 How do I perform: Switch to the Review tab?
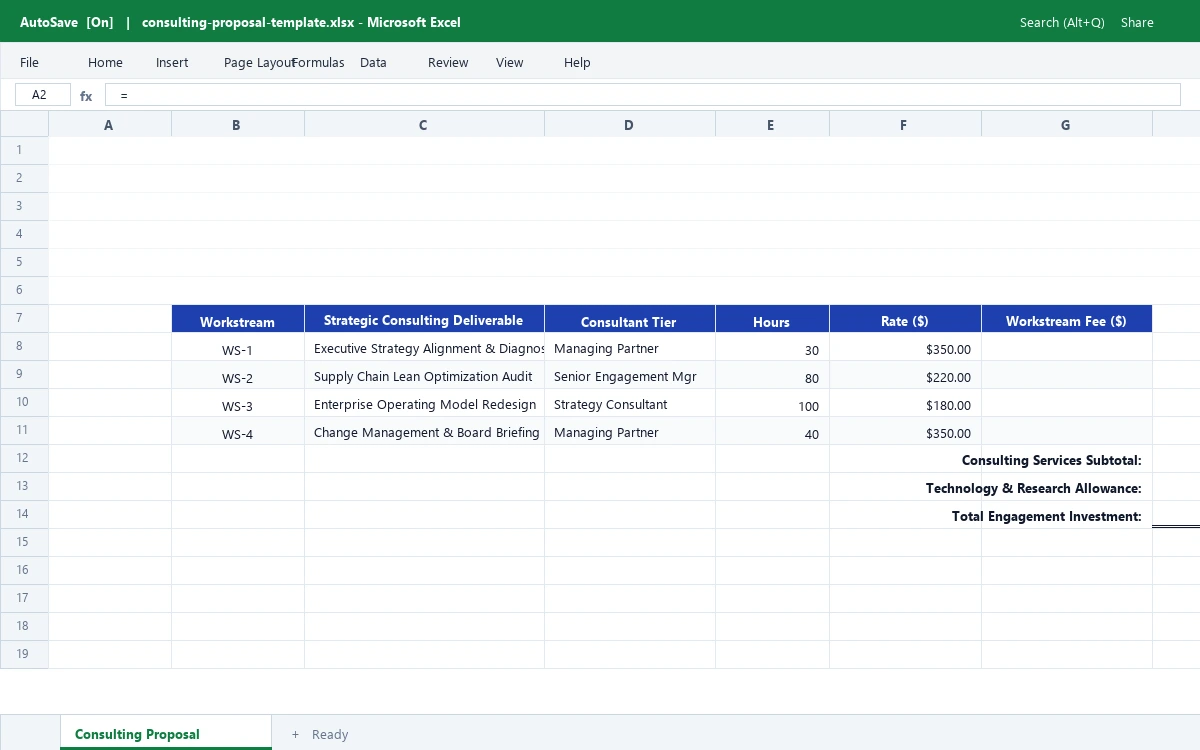[448, 62]
